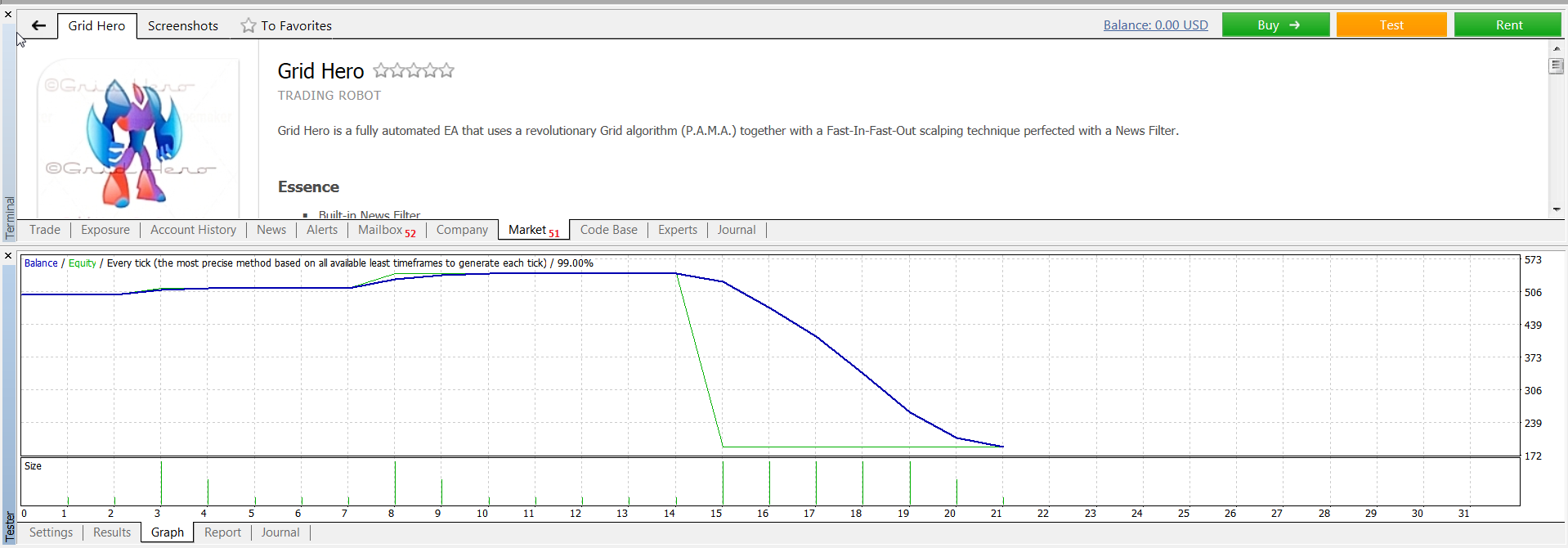Open the Alerts terminal tab
The width and height of the screenshot is (1568, 548).
tap(322, 230)
